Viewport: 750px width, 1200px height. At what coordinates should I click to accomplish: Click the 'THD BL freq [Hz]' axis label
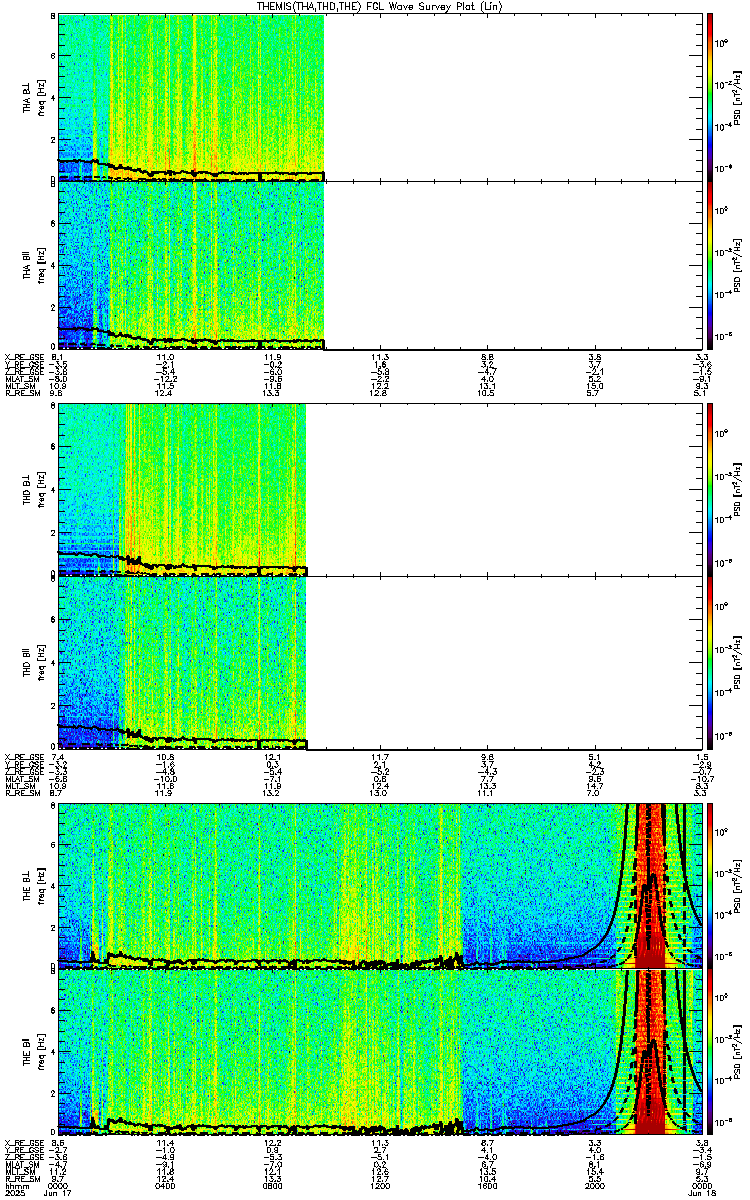(34, 490)
